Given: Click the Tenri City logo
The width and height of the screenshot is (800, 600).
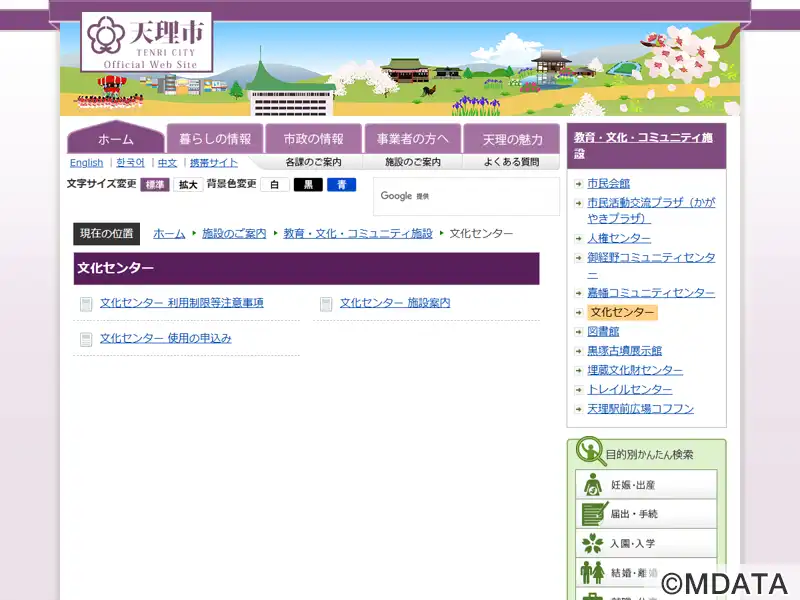Looking at the screenshot, I should (x=146, y=42).
